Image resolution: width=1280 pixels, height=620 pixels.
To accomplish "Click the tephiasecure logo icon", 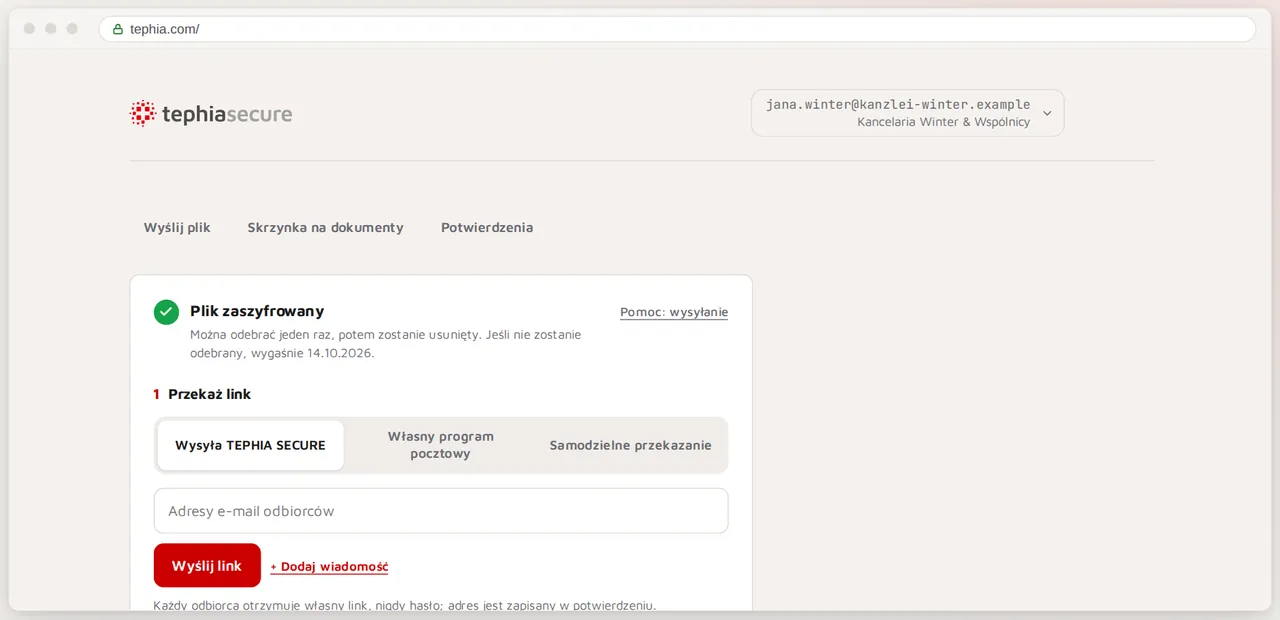I will [143, 113].
